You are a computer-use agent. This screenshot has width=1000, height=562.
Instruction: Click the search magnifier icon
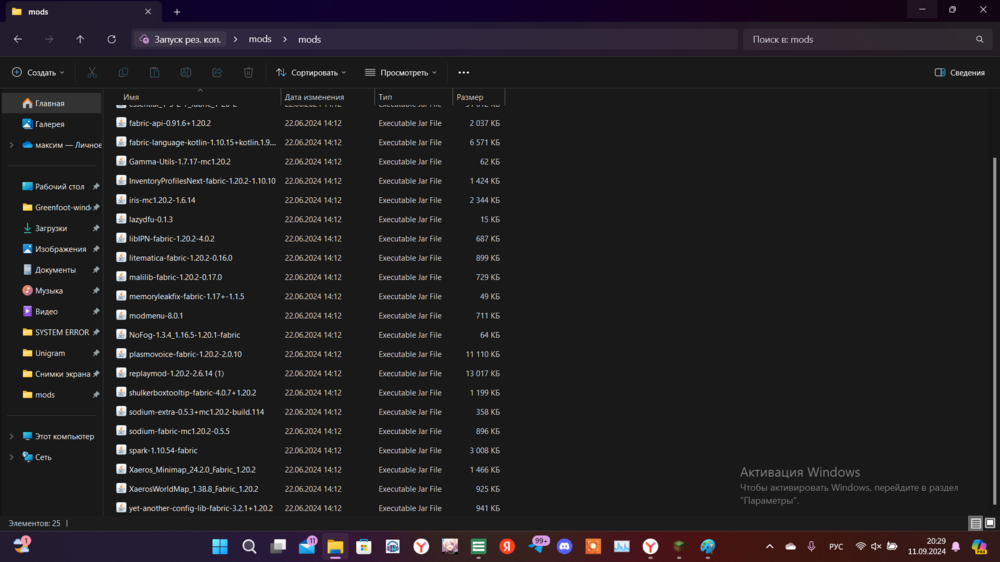pyautogui.click(x=980, y=40)
